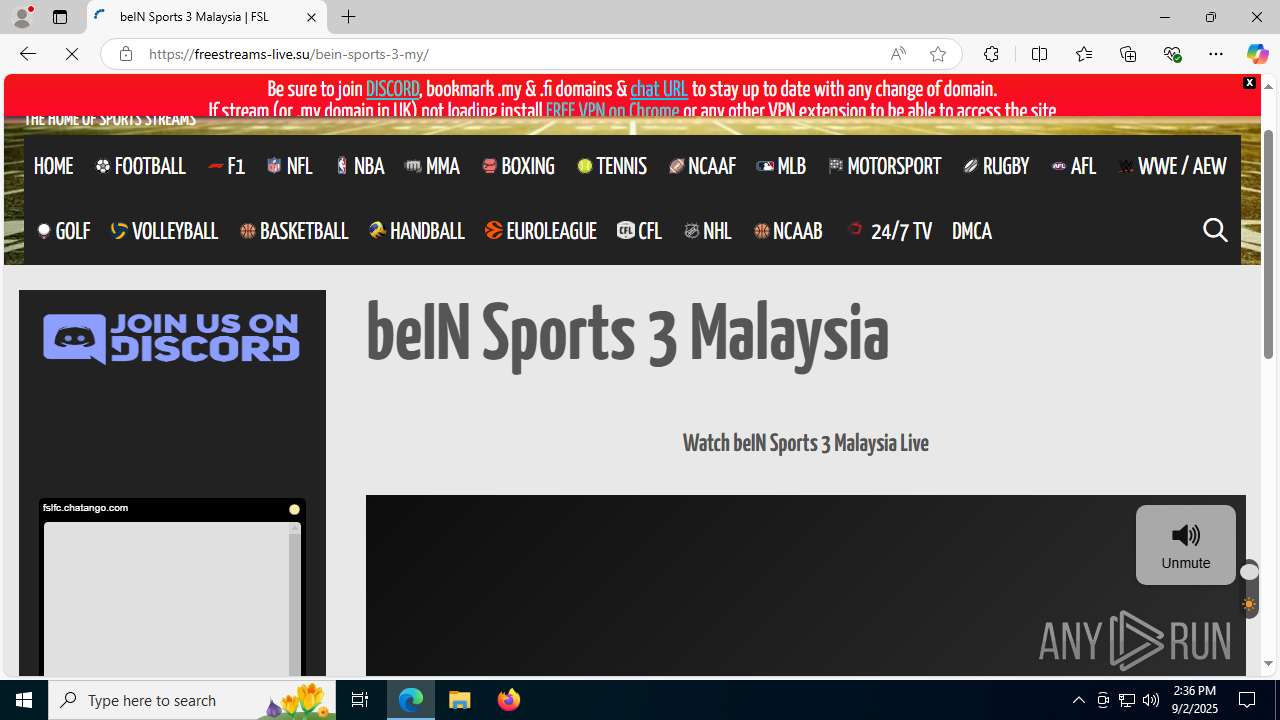This screenshot has width=1280, height=720.
Task: Open Read aloud in address bar
Action: point(898,54)
